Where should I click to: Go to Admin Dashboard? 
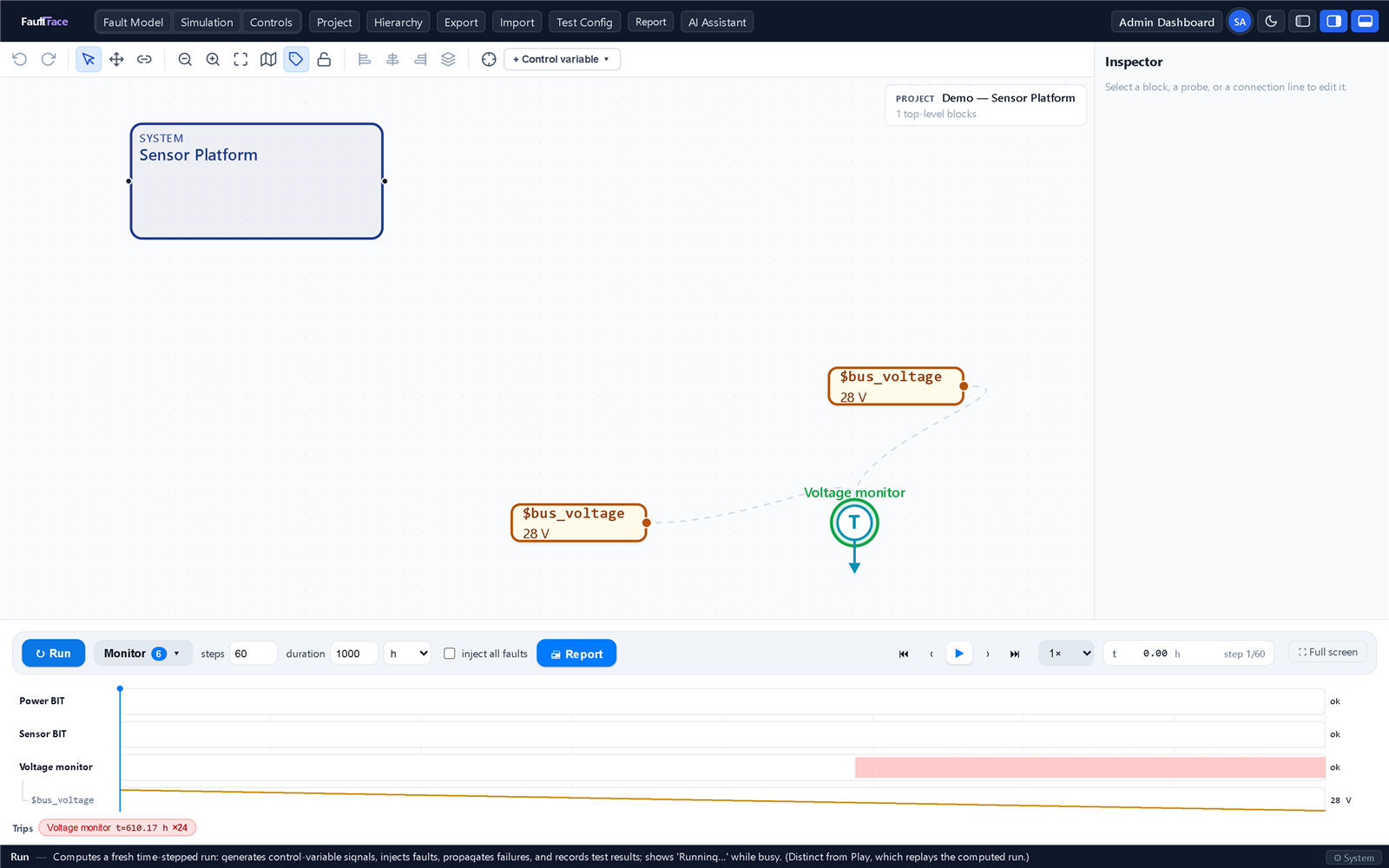[1167, 22]
